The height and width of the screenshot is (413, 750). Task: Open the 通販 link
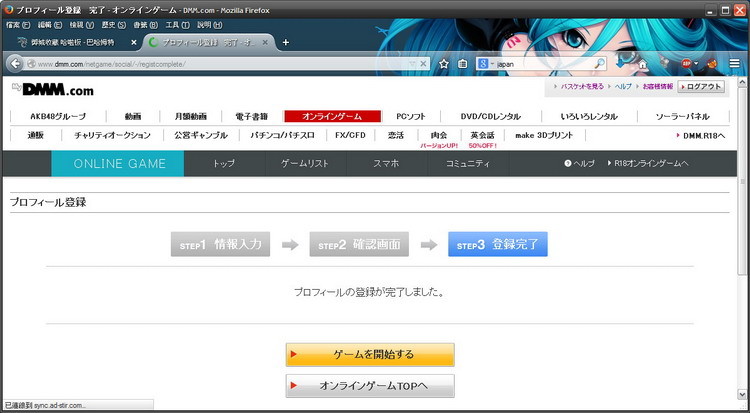(x=36, y=135)
